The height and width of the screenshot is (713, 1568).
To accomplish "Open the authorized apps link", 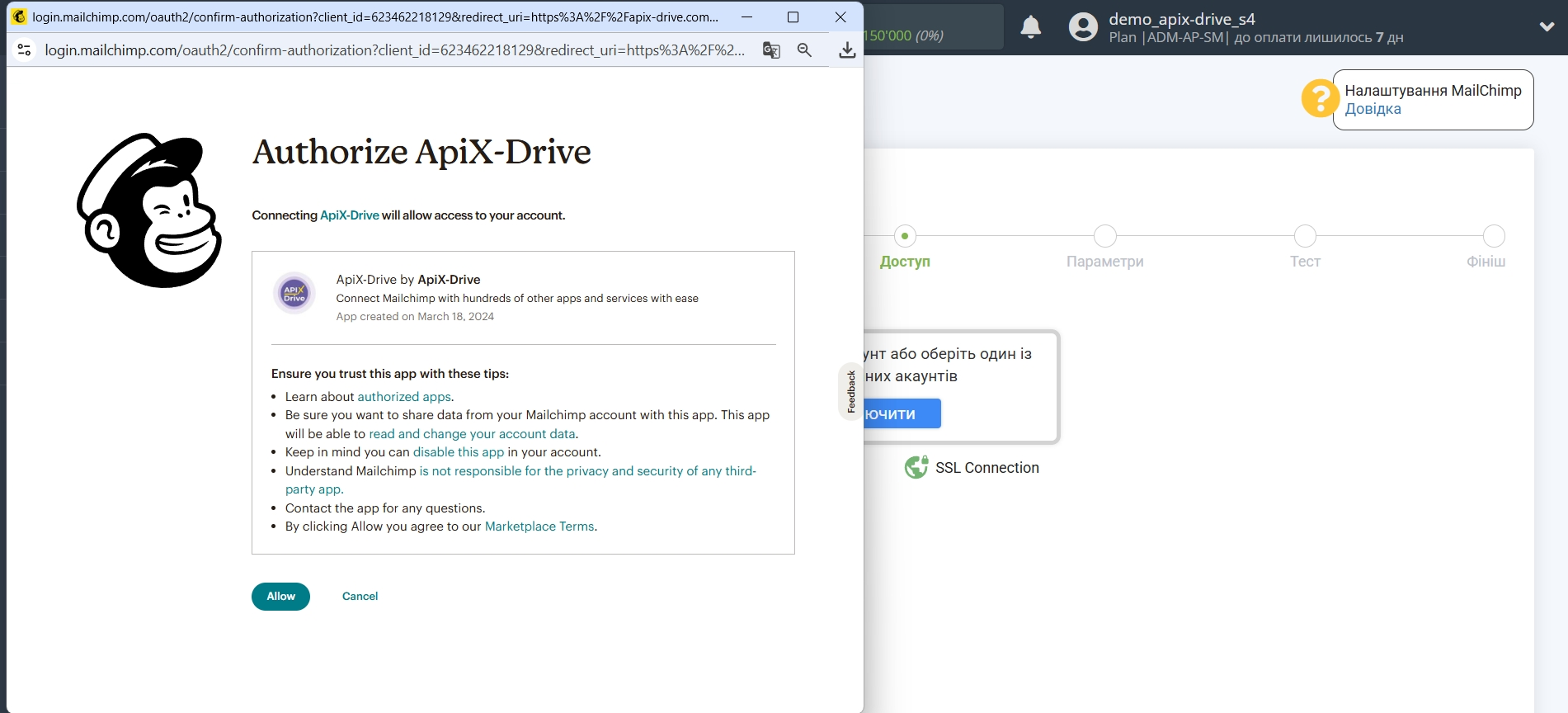I will click(404, 397).
